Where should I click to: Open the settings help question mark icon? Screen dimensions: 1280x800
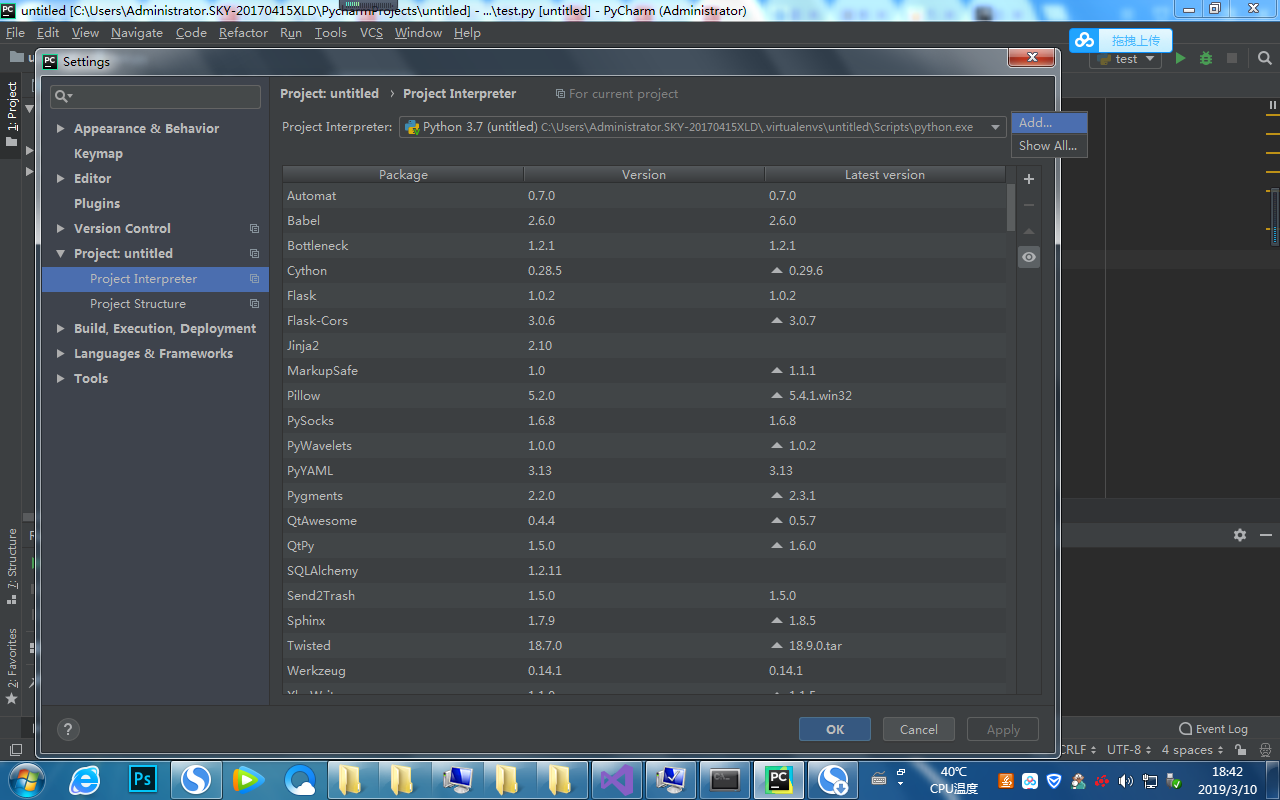click(68, 729)
